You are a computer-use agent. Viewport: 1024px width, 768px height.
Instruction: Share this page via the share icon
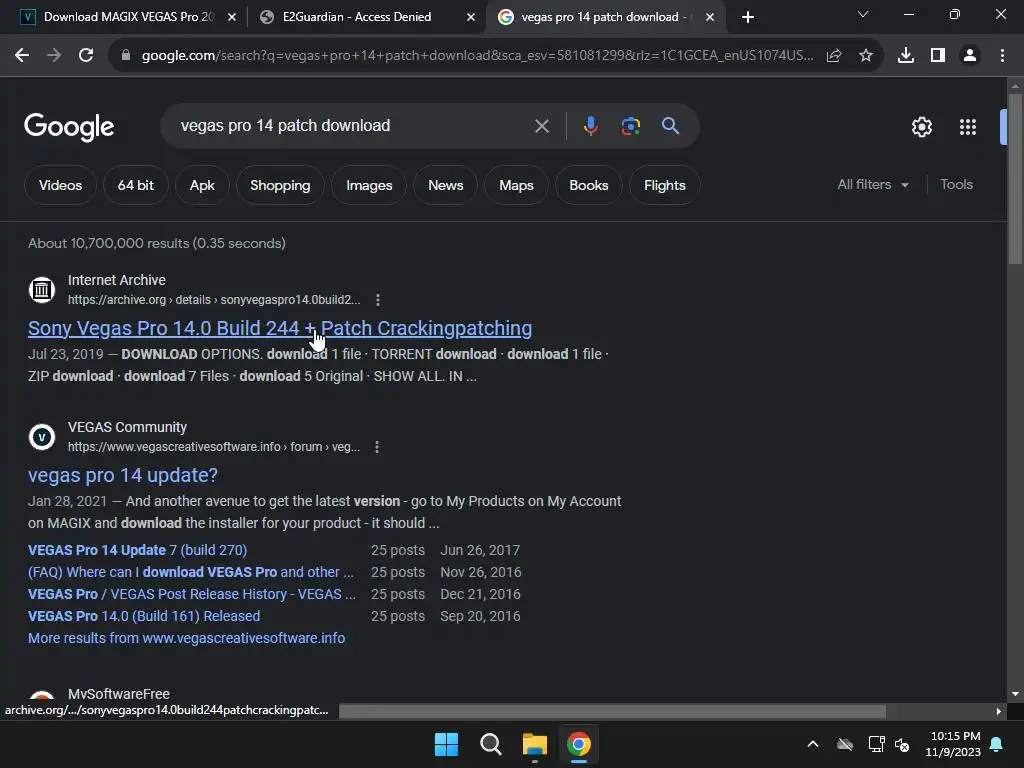tap(834, 56)
